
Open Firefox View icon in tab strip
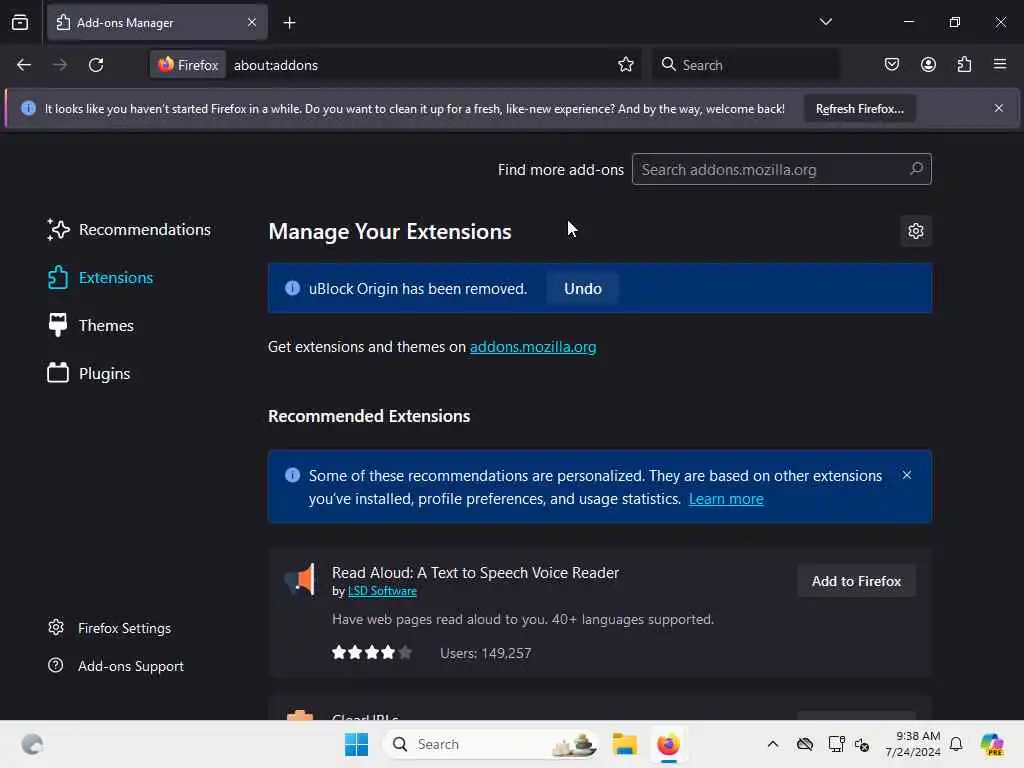pos(20,23)
